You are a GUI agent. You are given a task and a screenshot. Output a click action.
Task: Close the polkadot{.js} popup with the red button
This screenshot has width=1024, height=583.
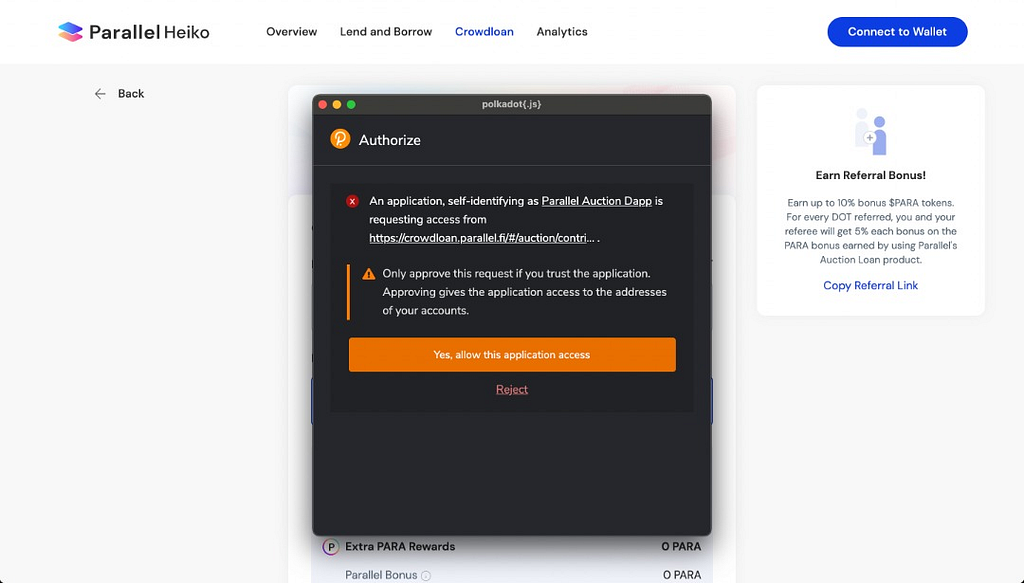point(323,104)
